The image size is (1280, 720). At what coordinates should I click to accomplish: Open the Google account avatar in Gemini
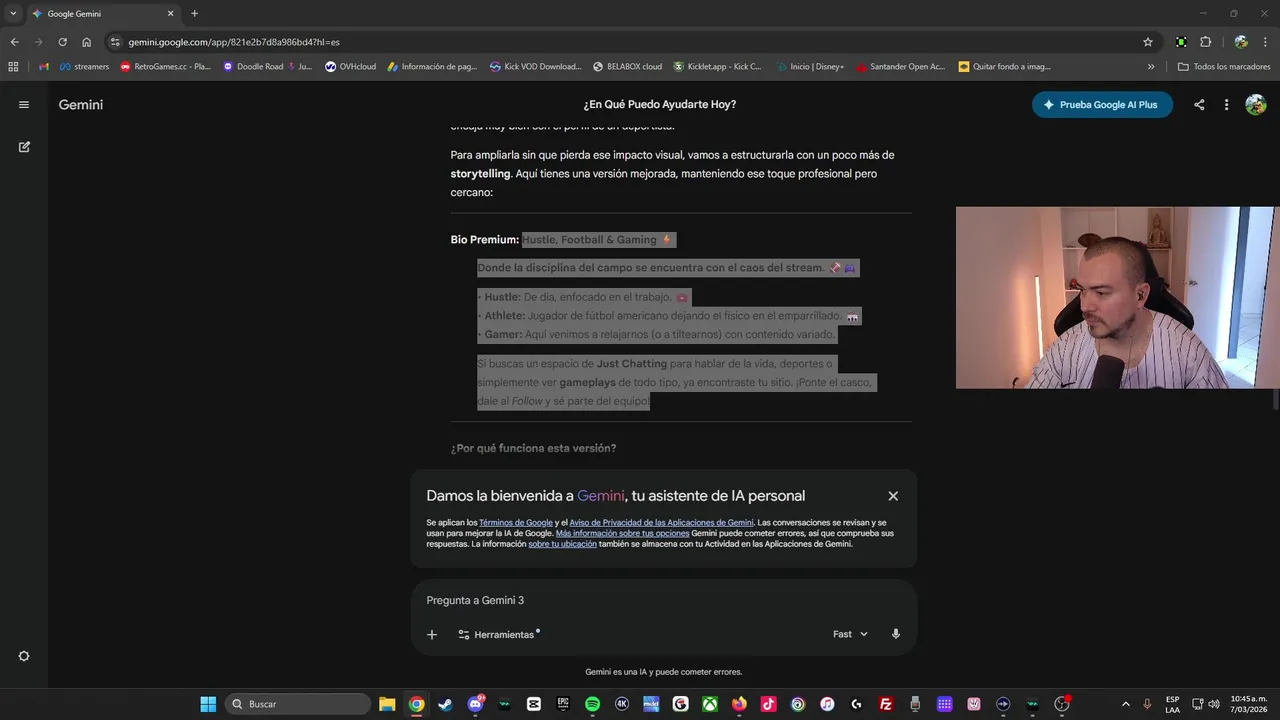click(1256, 105)
